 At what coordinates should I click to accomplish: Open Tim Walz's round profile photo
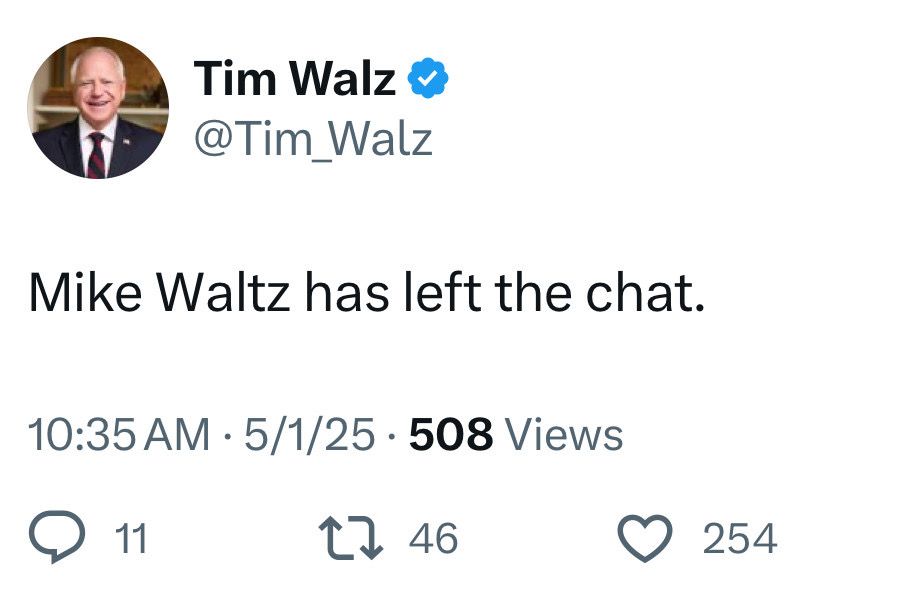(x=98, y=108)
